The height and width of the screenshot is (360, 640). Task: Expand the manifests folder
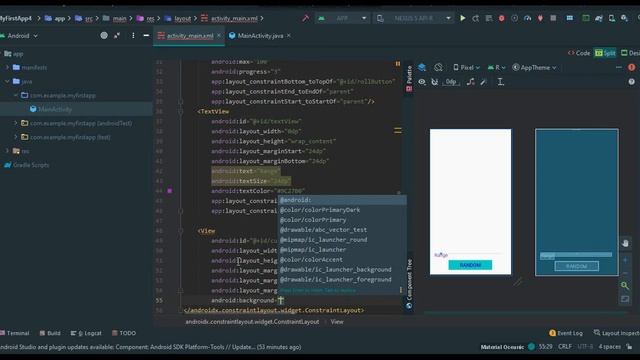(8, 67)
